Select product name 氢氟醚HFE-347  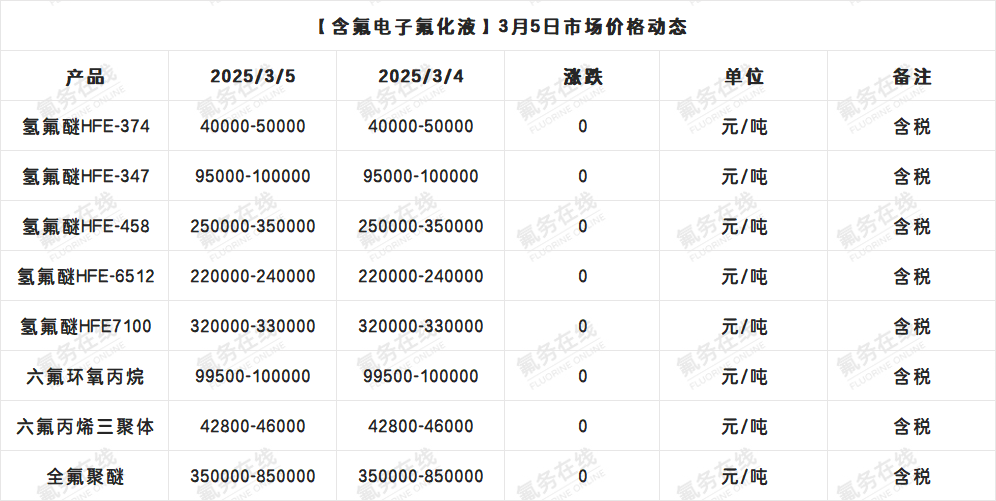pyautogui.click(x=86, y=176)
